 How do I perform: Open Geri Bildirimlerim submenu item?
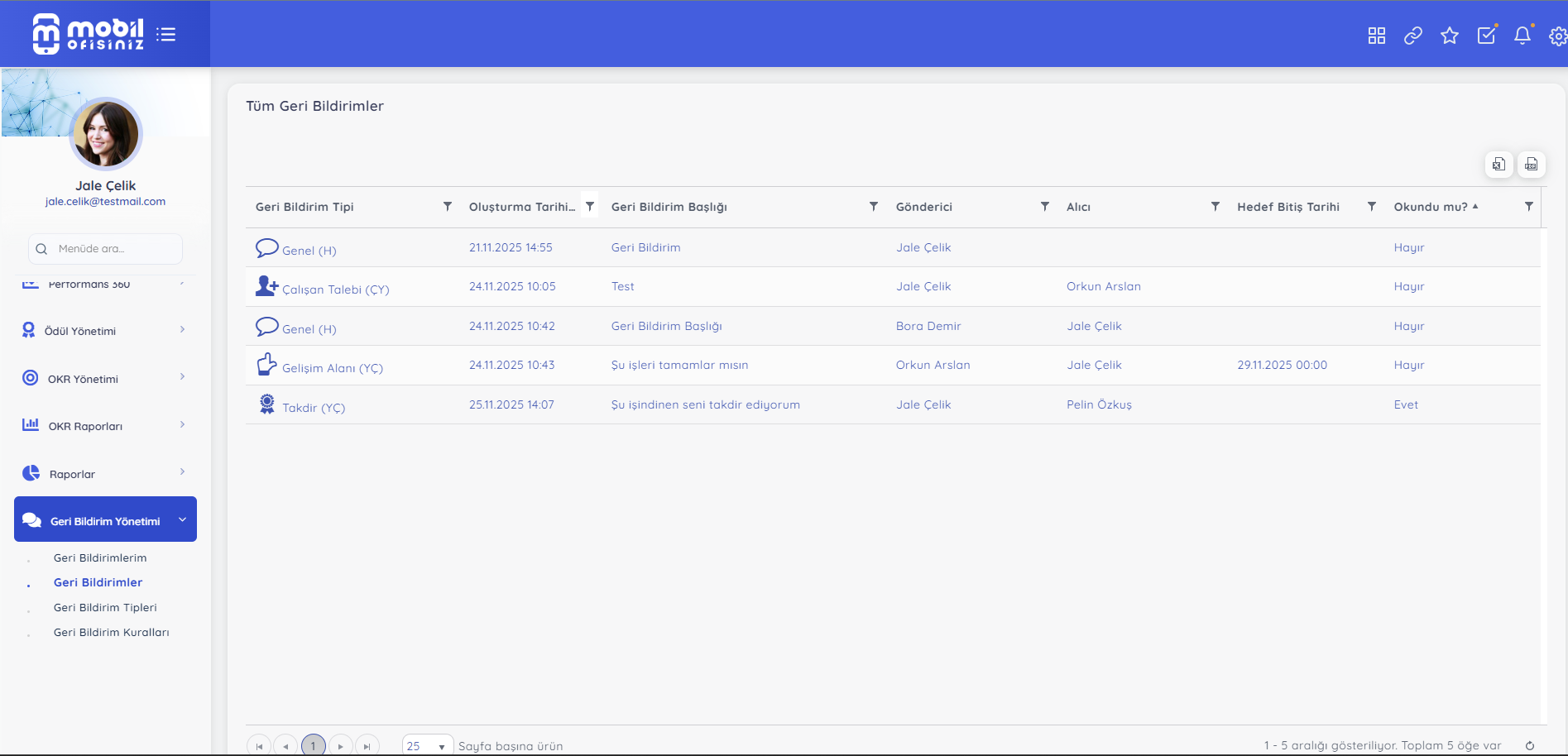click(100, 558)
